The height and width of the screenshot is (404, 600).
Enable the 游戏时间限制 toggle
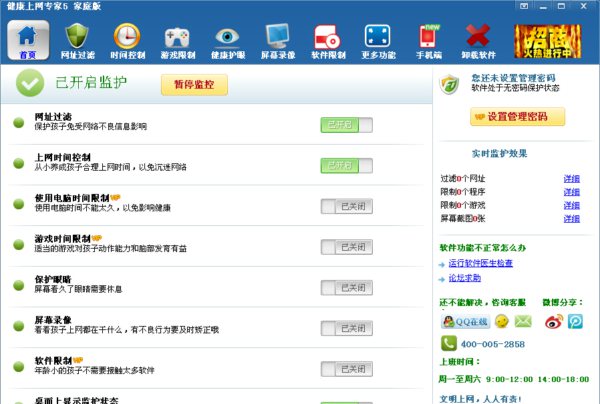click(x=346, y=247)
